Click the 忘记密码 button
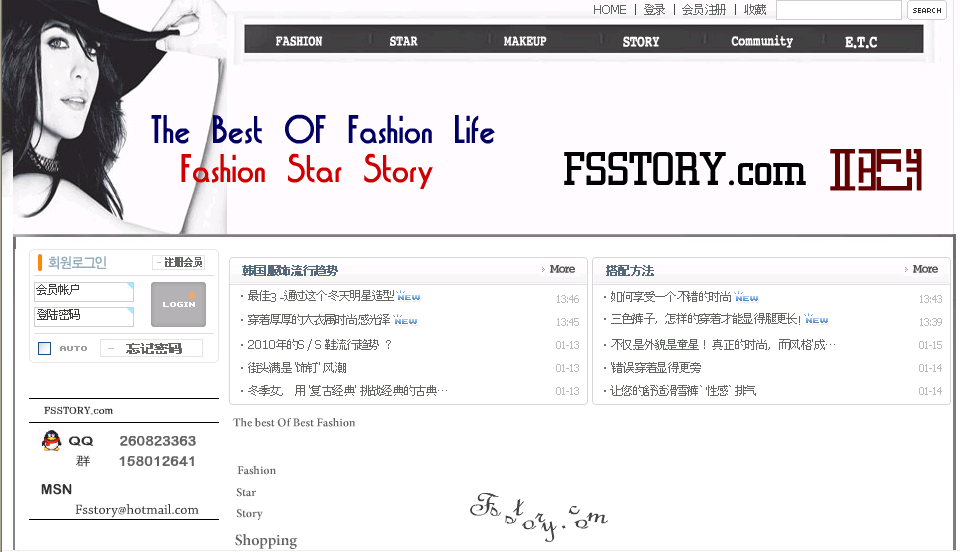Viewport: 960px width, 552px height. click(x=151, y=348)
